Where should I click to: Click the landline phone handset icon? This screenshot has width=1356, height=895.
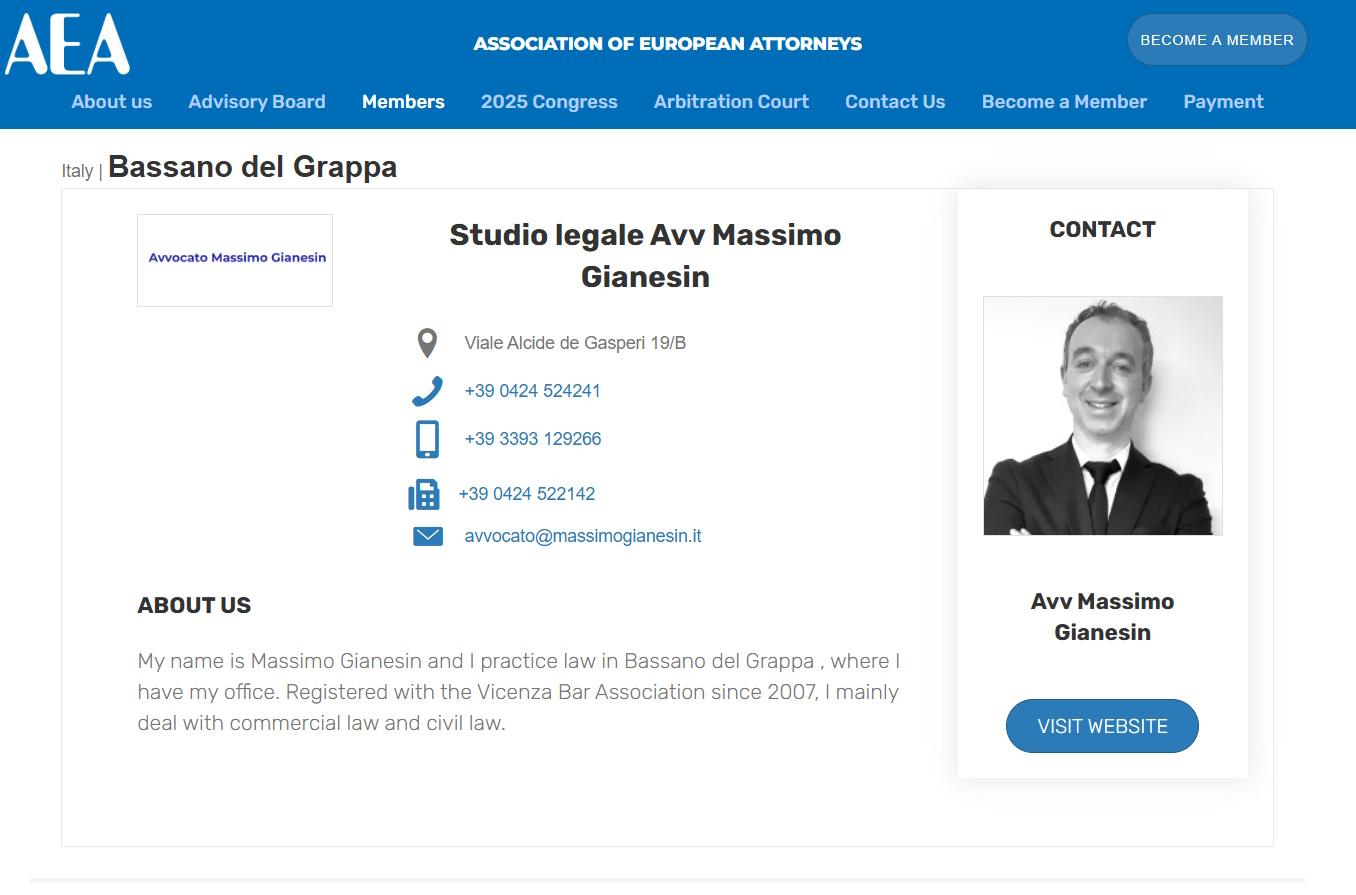click(x=427, y=390)
